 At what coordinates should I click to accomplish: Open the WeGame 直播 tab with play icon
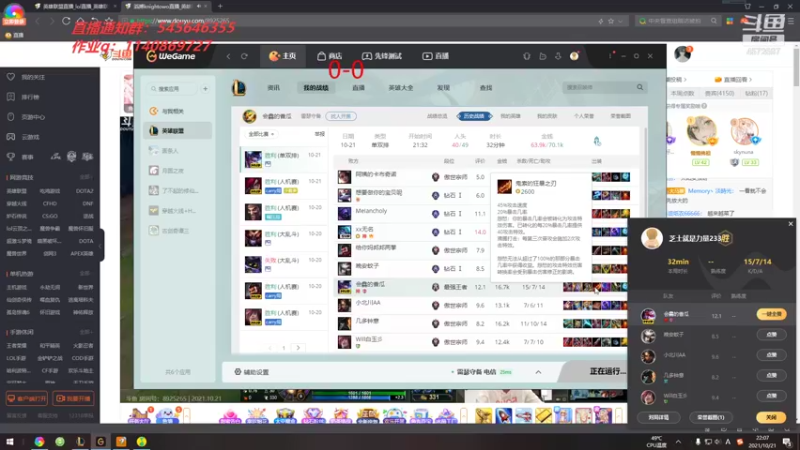point(436,56)
